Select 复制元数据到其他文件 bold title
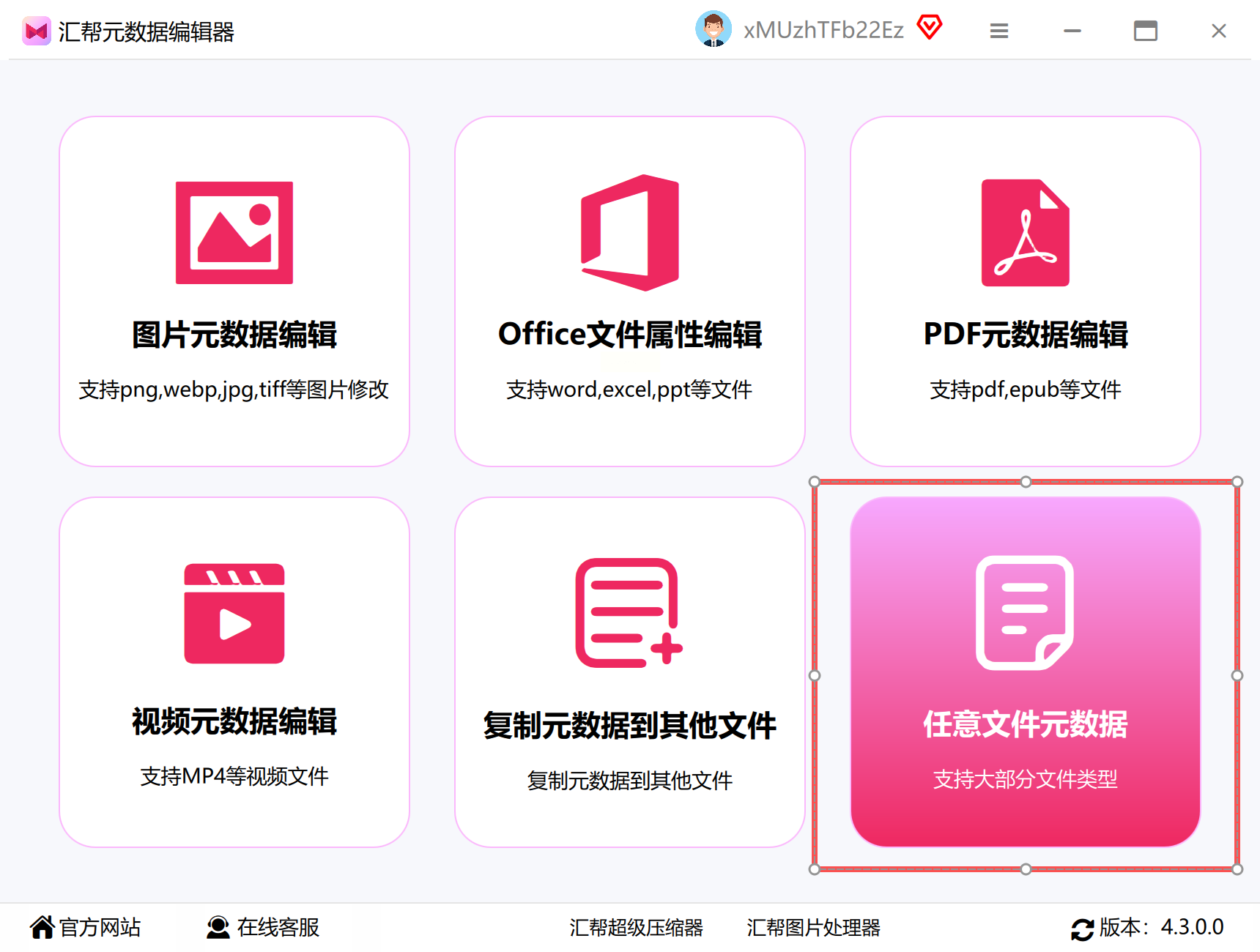1260x952 pixels. click(x=630, y=726)
